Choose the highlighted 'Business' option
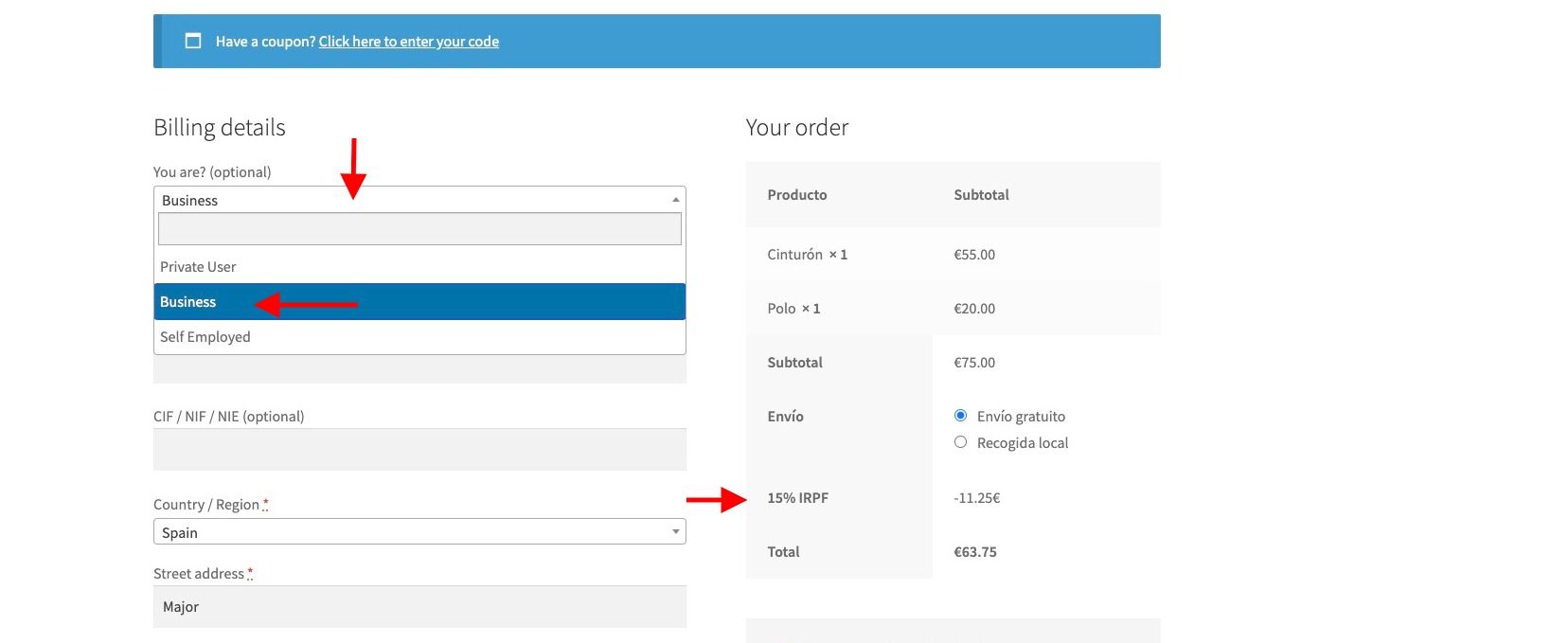The image size is (1568, 643). [419, 302]
